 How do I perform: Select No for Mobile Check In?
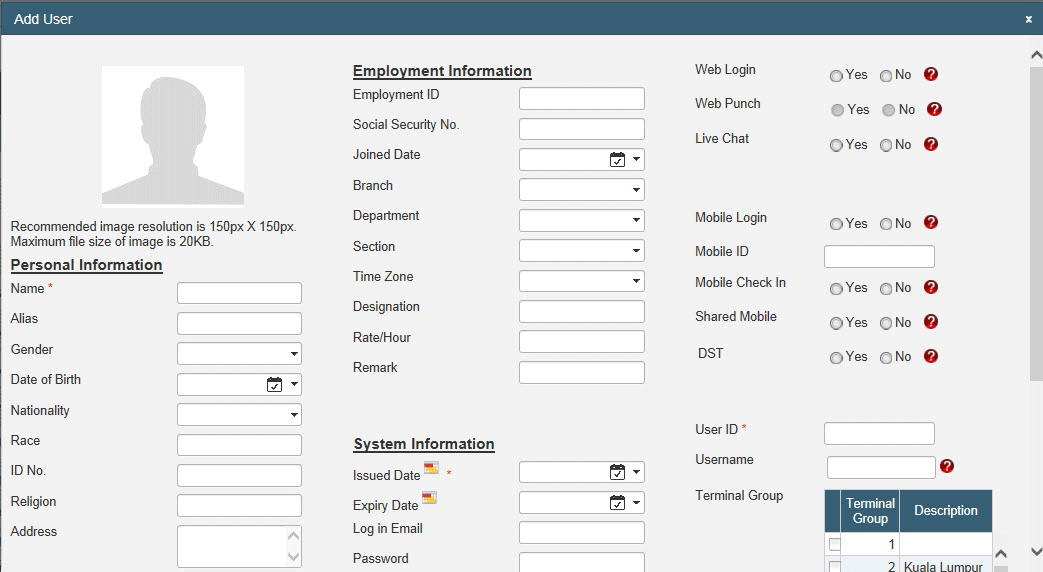point(886,289)
